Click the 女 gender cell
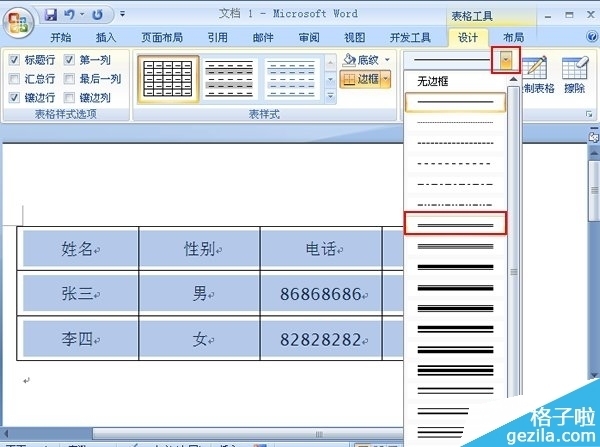The image size is (600, 447). (199, 339)
